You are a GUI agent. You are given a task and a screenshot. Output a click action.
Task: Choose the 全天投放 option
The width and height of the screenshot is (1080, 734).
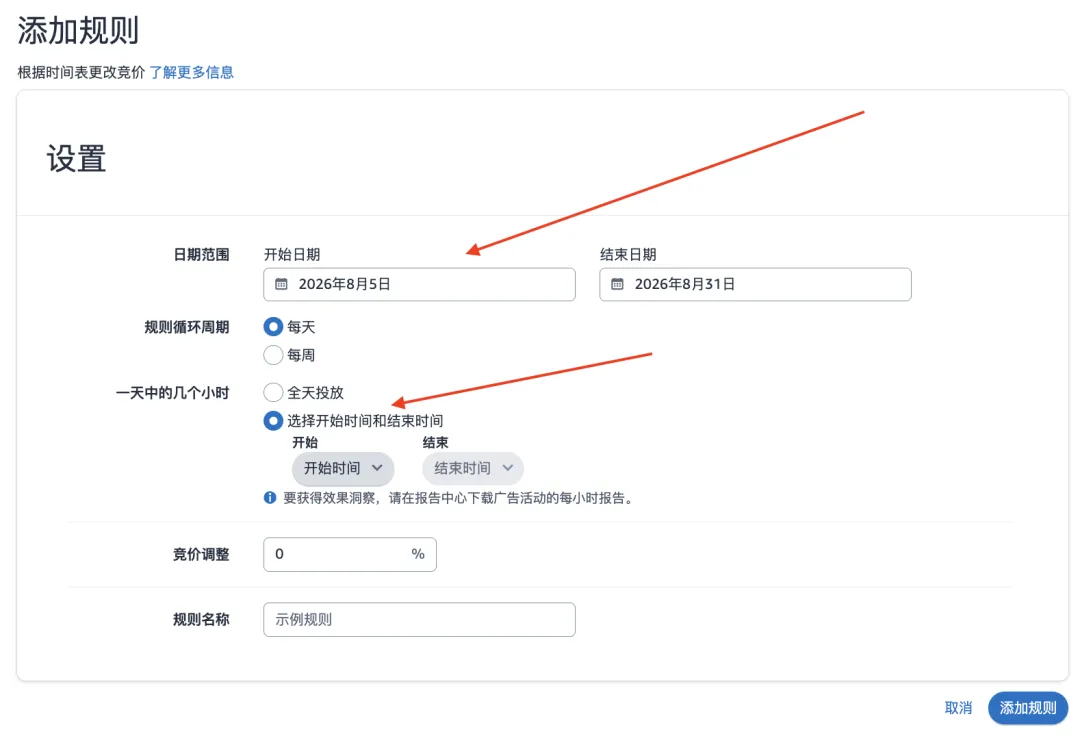[273, 392]
